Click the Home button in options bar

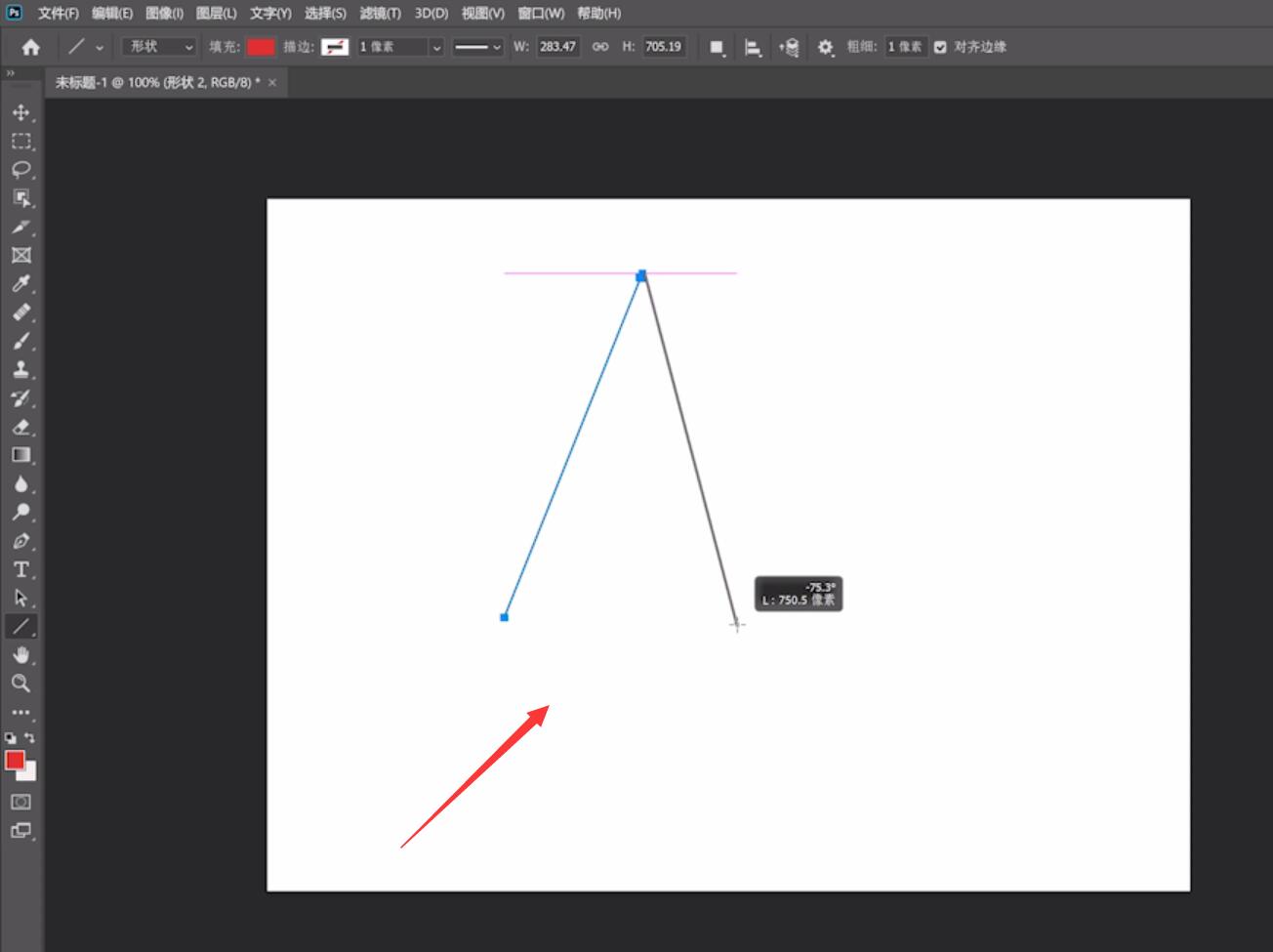pyautogui.click(x=31, y=47)
